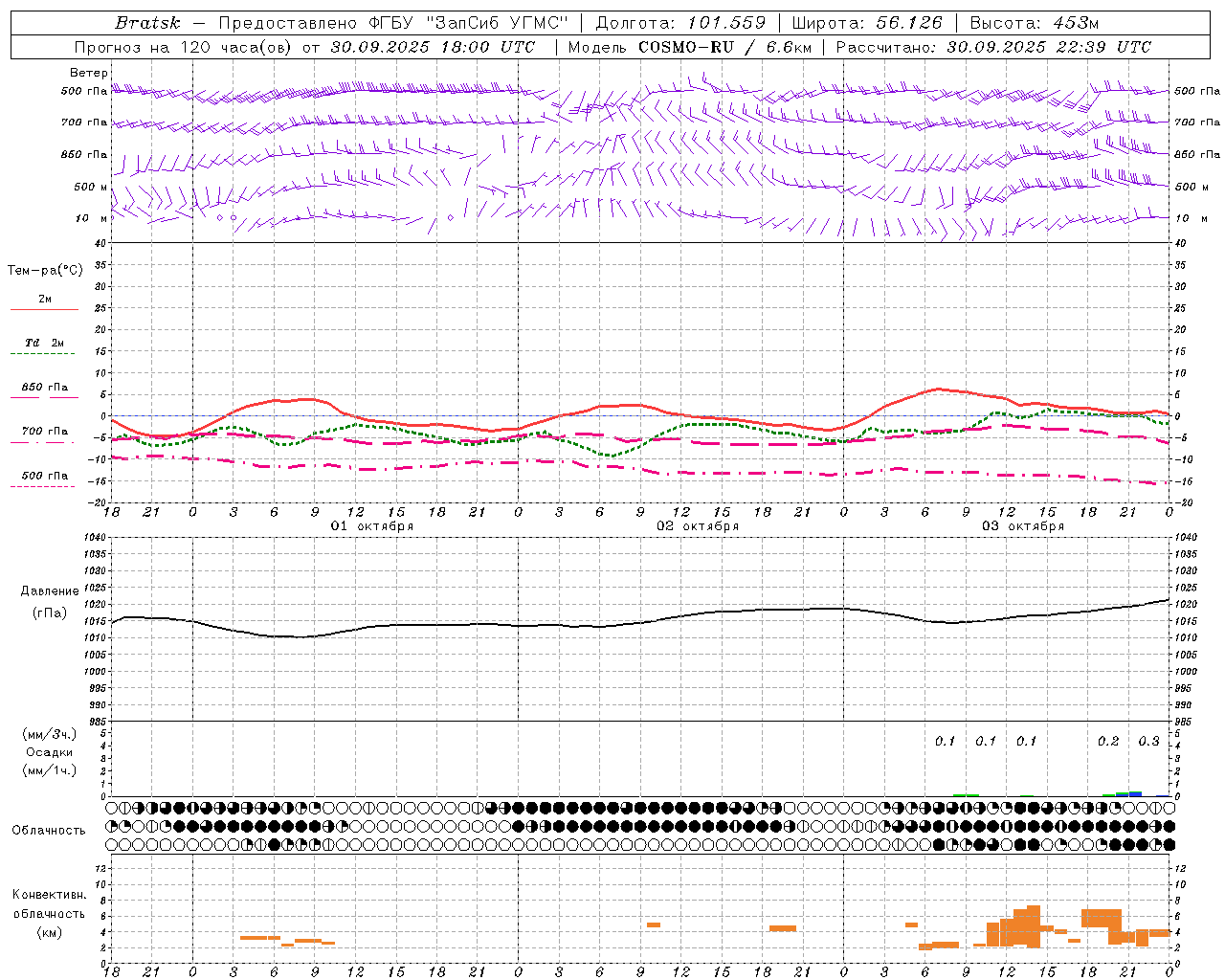Click the "Осадки" precipitation panel label
The image size is (1225, 980).
(x=50, y=752)
